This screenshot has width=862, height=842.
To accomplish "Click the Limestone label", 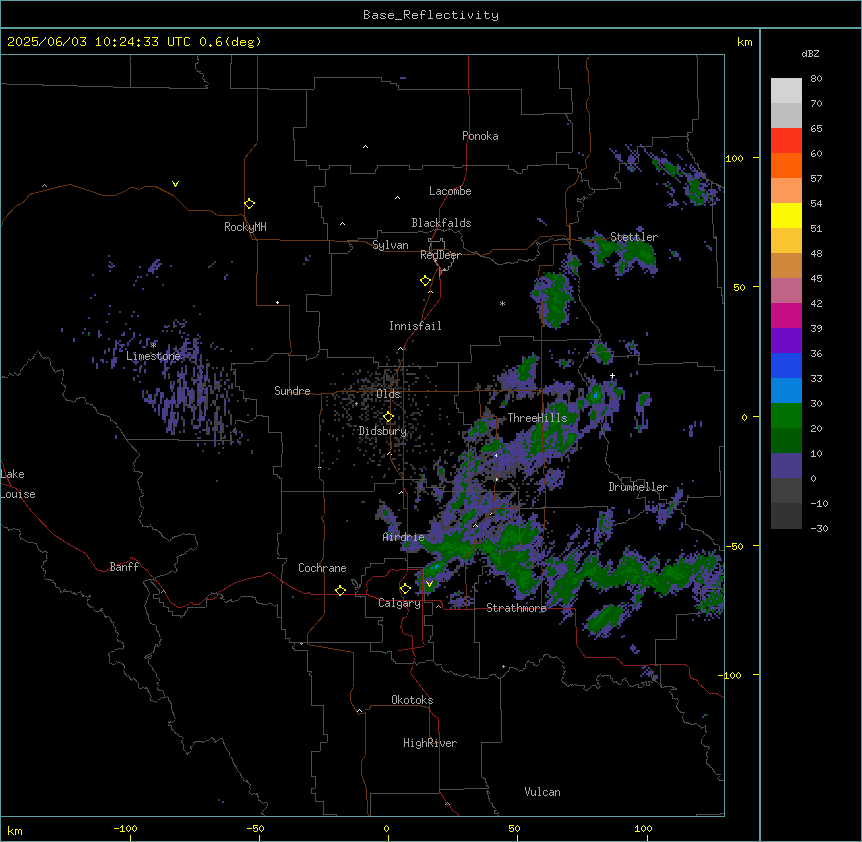I will tap(153, 356).
